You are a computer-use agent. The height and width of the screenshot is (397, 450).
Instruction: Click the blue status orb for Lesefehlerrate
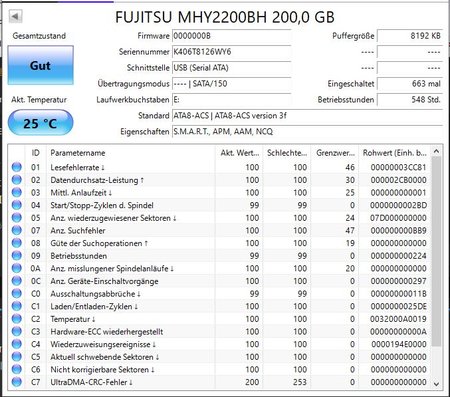[17, 167]
